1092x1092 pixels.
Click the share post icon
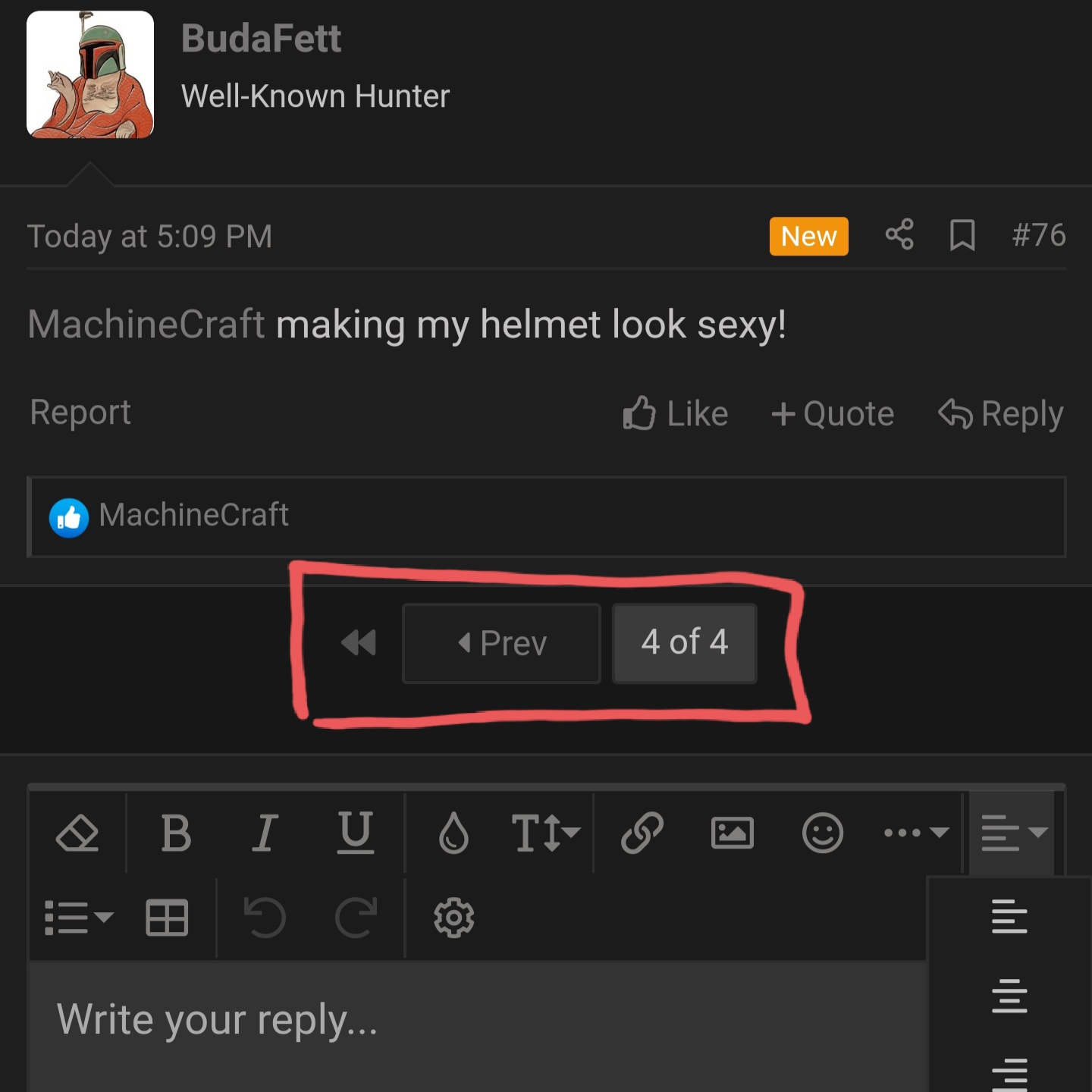pos(899,235)
